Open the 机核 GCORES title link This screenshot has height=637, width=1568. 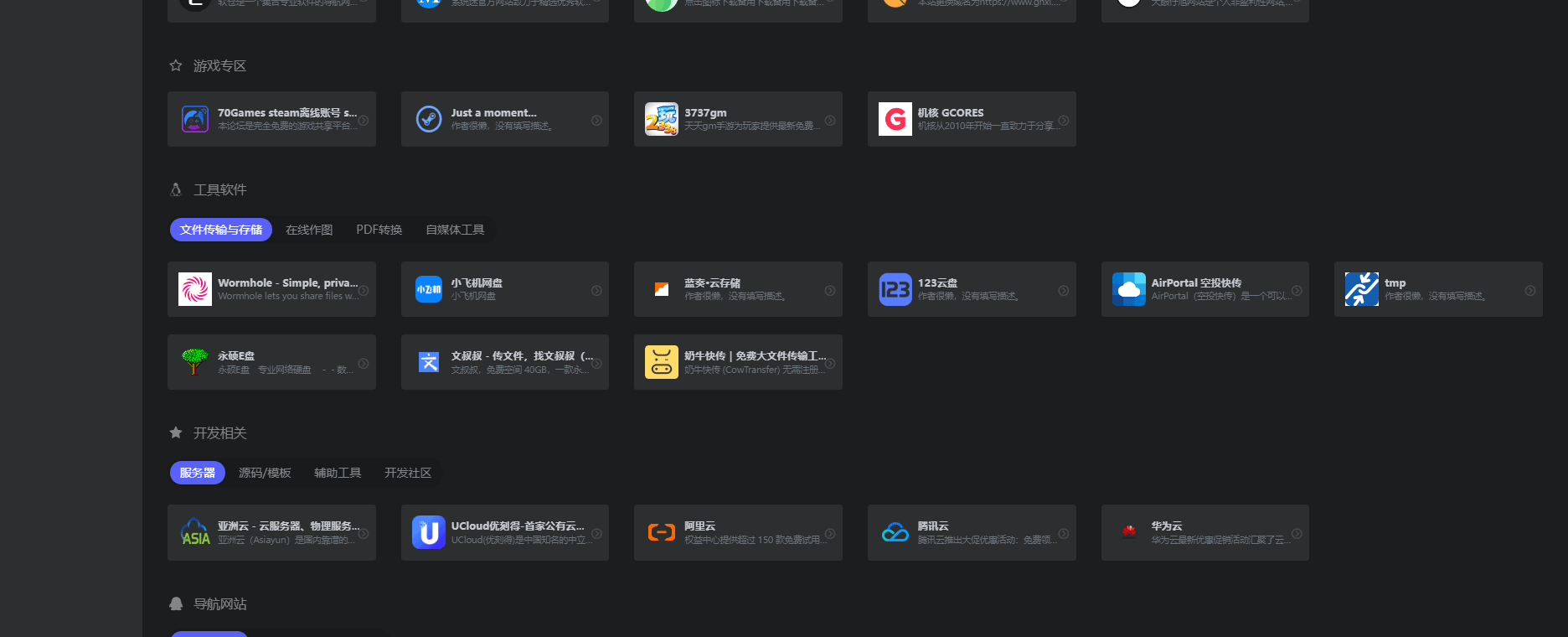coord(951,112)
